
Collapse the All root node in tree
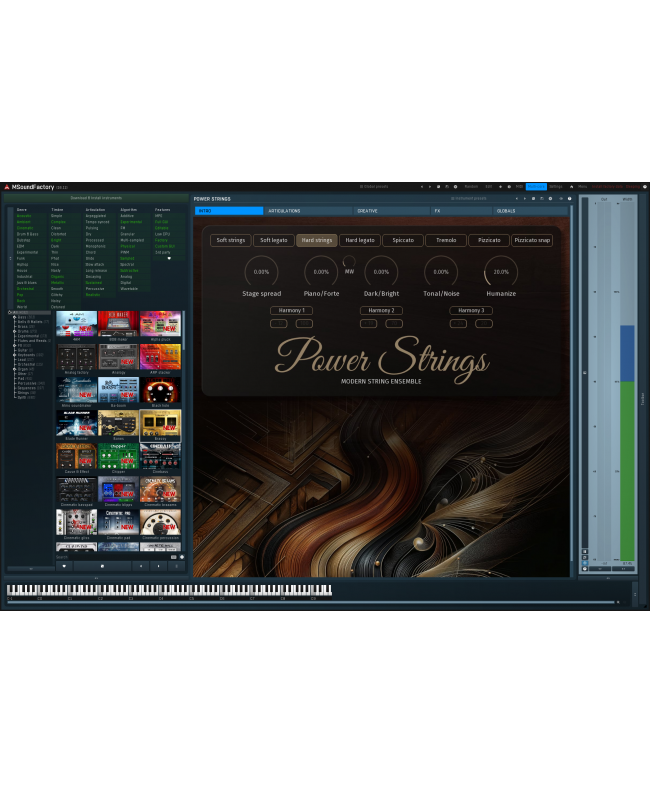tap(10, 312)
